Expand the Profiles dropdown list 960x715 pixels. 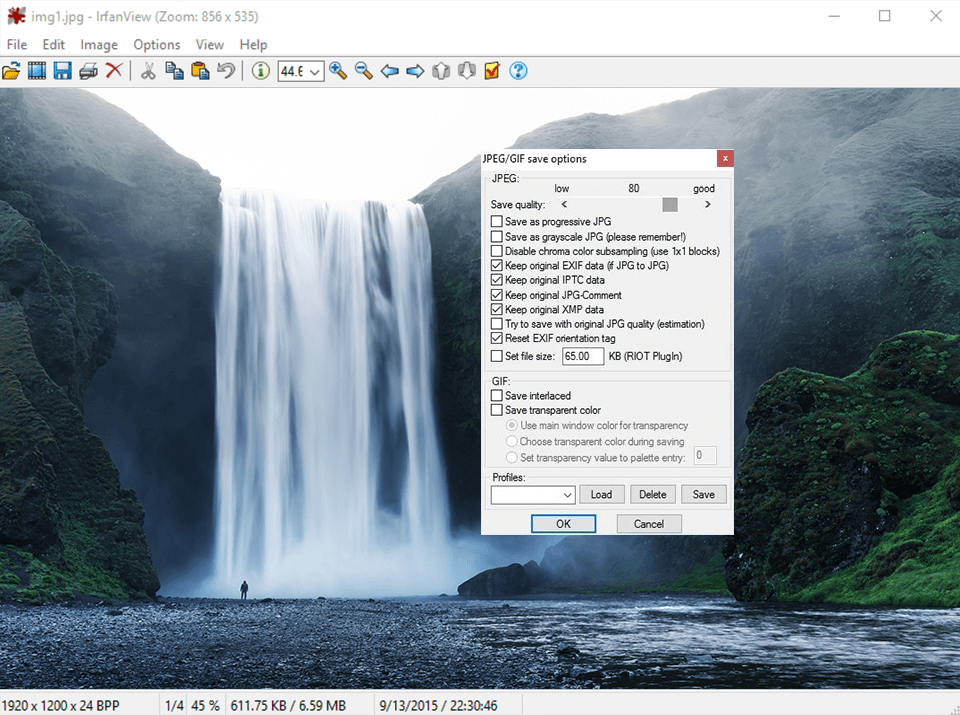(x=567, y=495)
